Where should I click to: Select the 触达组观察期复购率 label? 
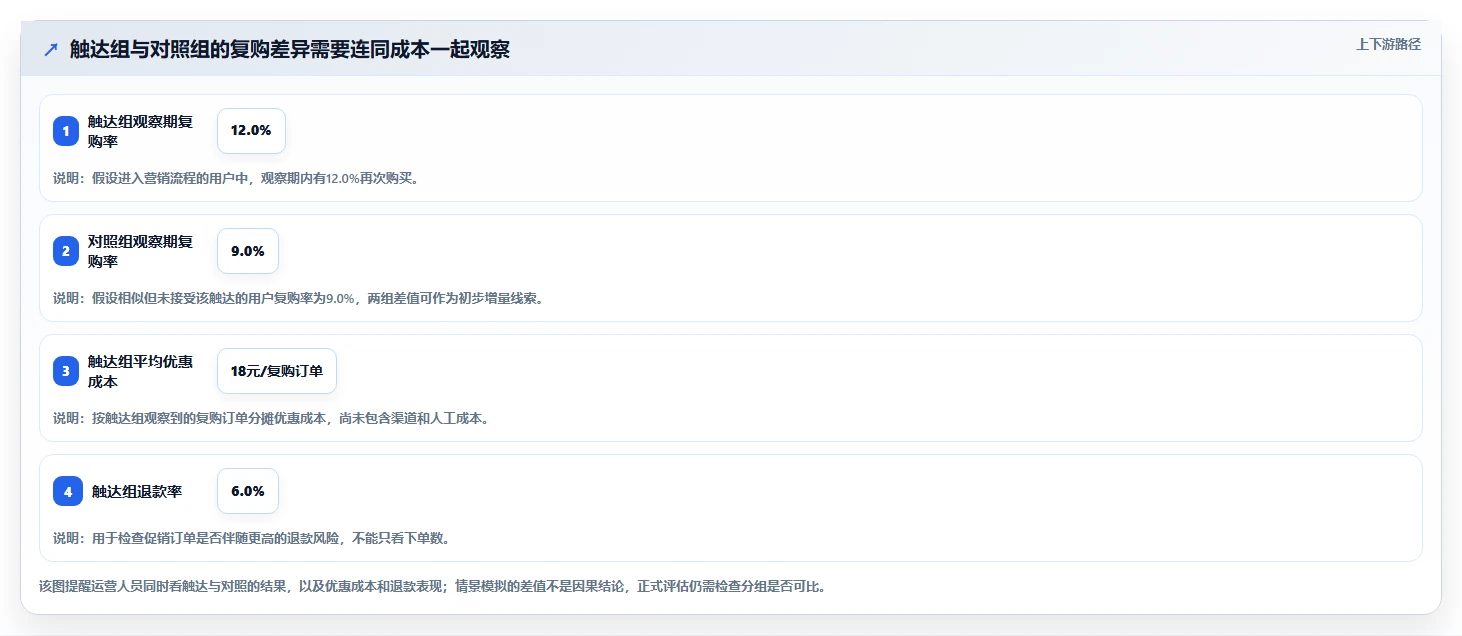pos(140,131)
